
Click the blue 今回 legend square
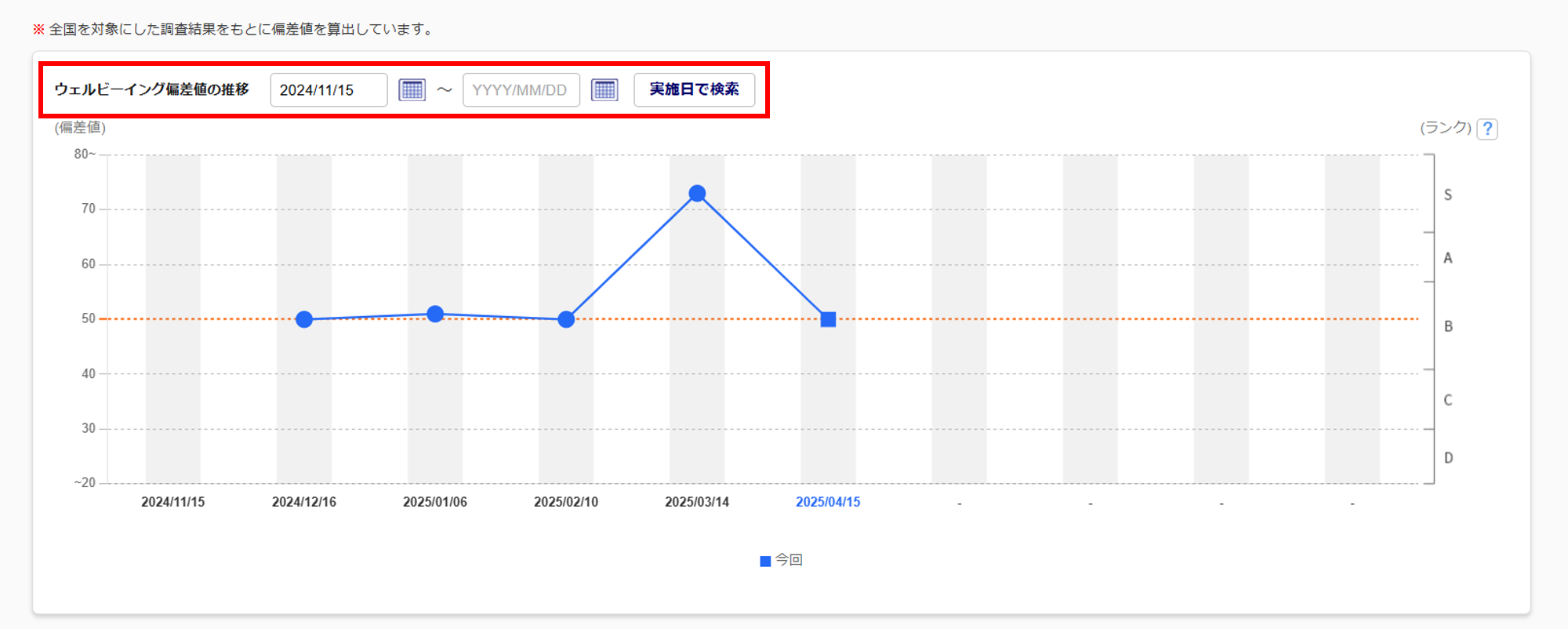(765, 562)
